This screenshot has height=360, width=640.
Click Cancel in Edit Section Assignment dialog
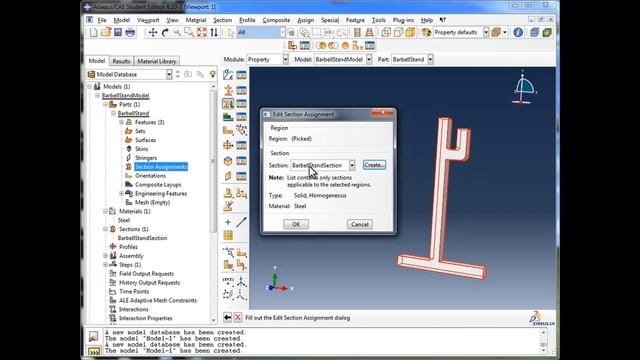pyautogui.click(x=360, y=224)
